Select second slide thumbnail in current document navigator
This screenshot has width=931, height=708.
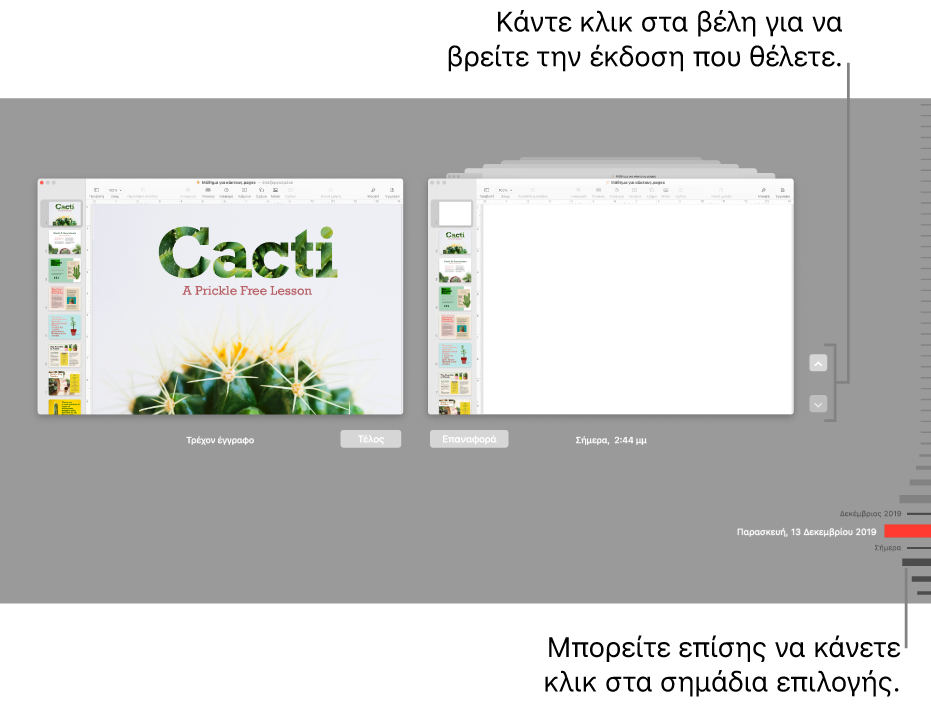[64, 242]
